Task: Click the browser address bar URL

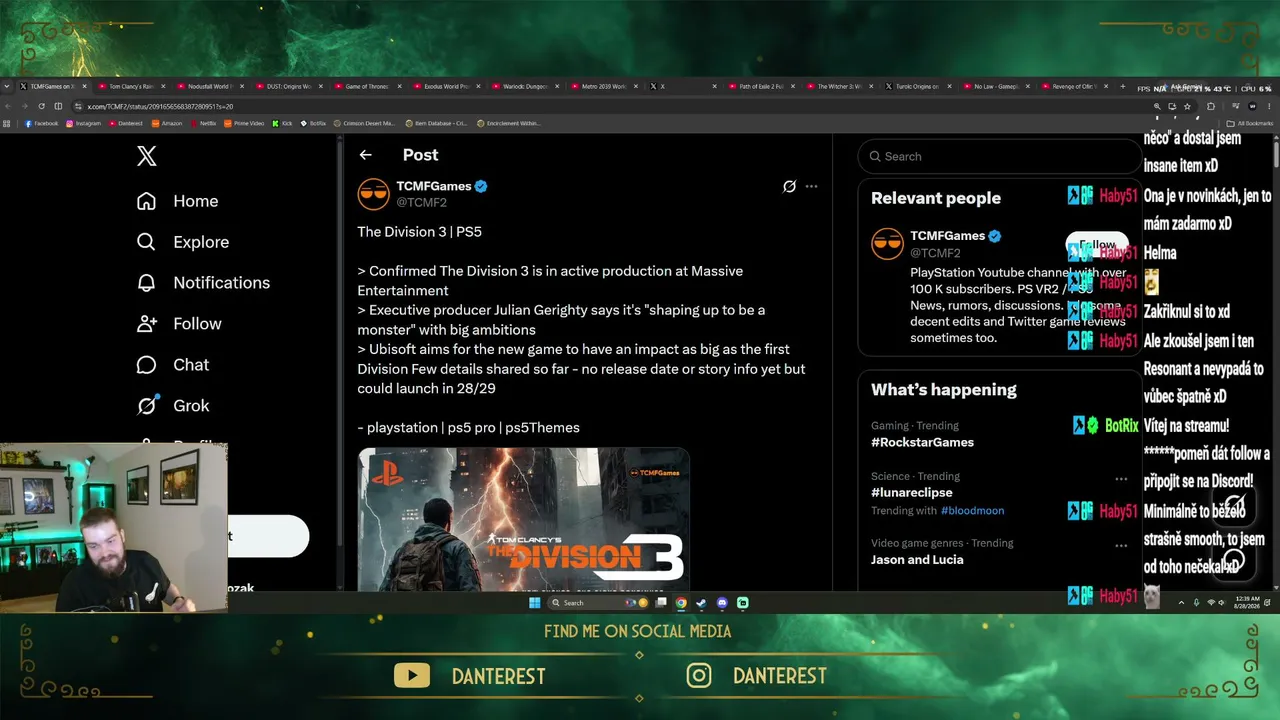Action: (x=160, y=106)
